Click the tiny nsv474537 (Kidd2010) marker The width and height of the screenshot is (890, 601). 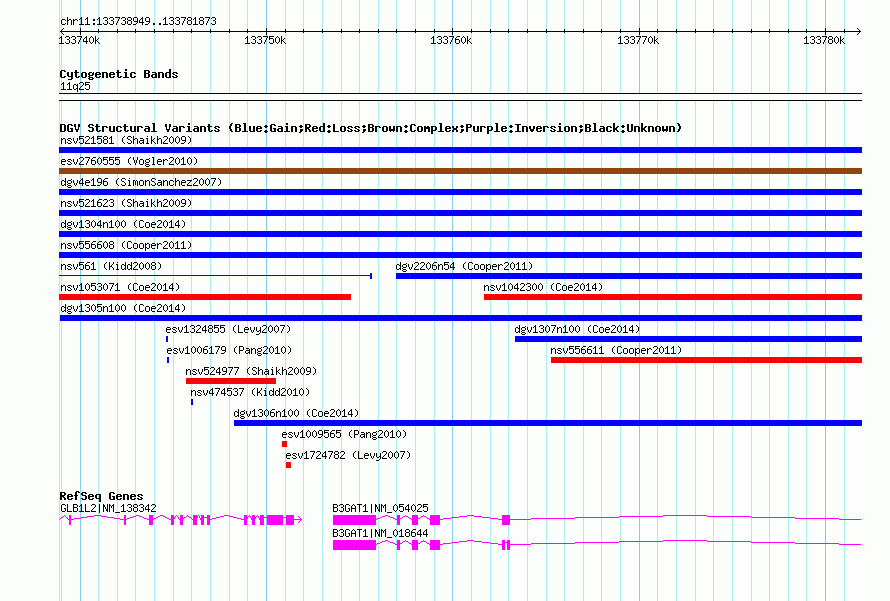click(192, 402)
